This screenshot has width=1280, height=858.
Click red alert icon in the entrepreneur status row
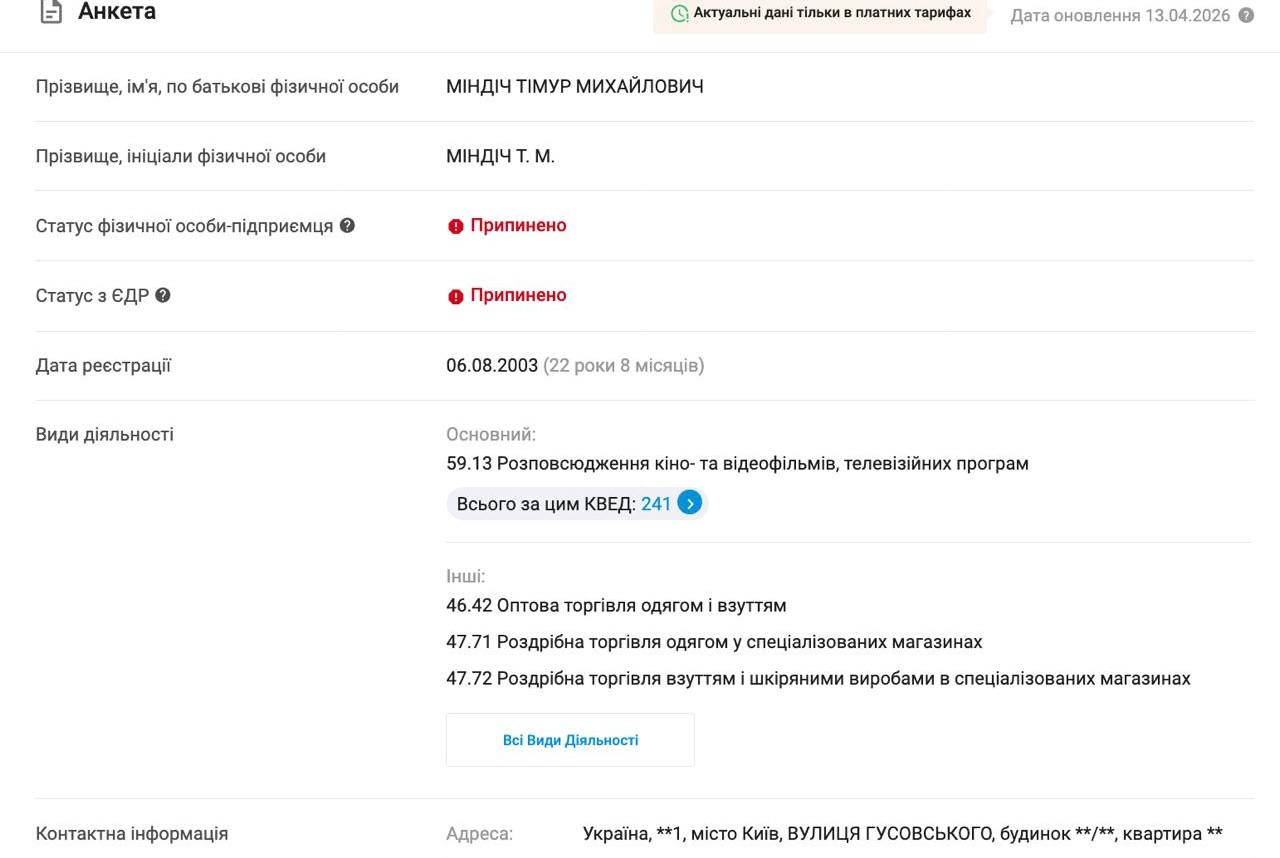click(456, 226)
